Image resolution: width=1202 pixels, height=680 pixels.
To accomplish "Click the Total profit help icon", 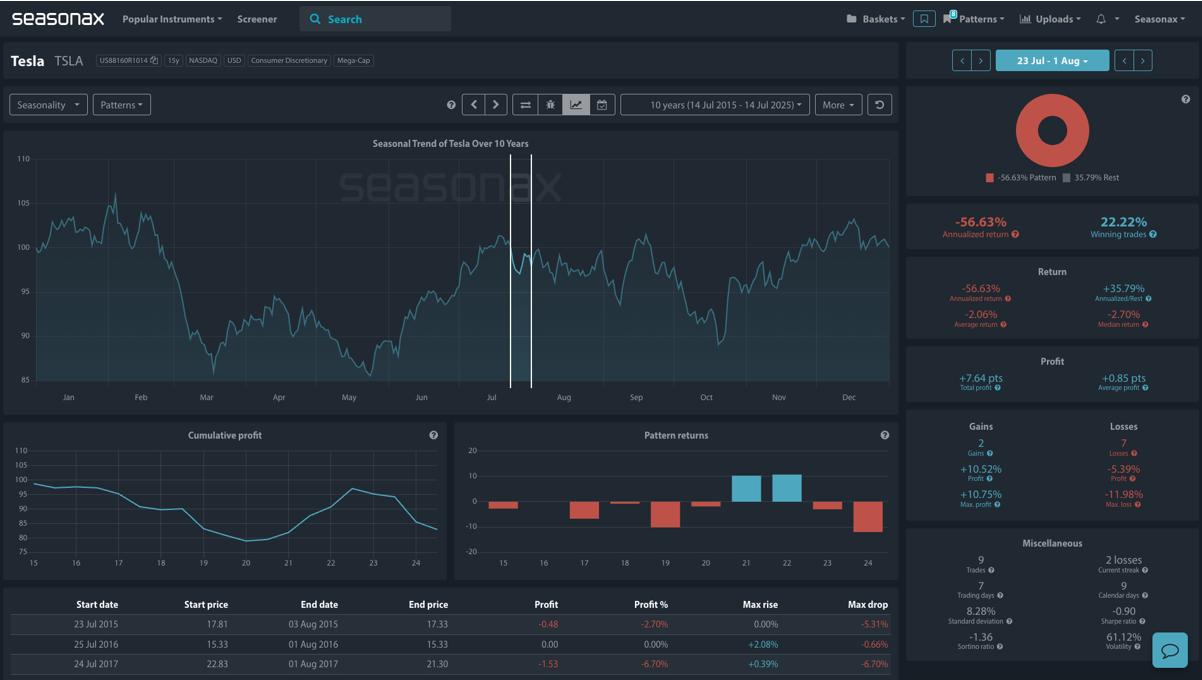I will point(997,388).
